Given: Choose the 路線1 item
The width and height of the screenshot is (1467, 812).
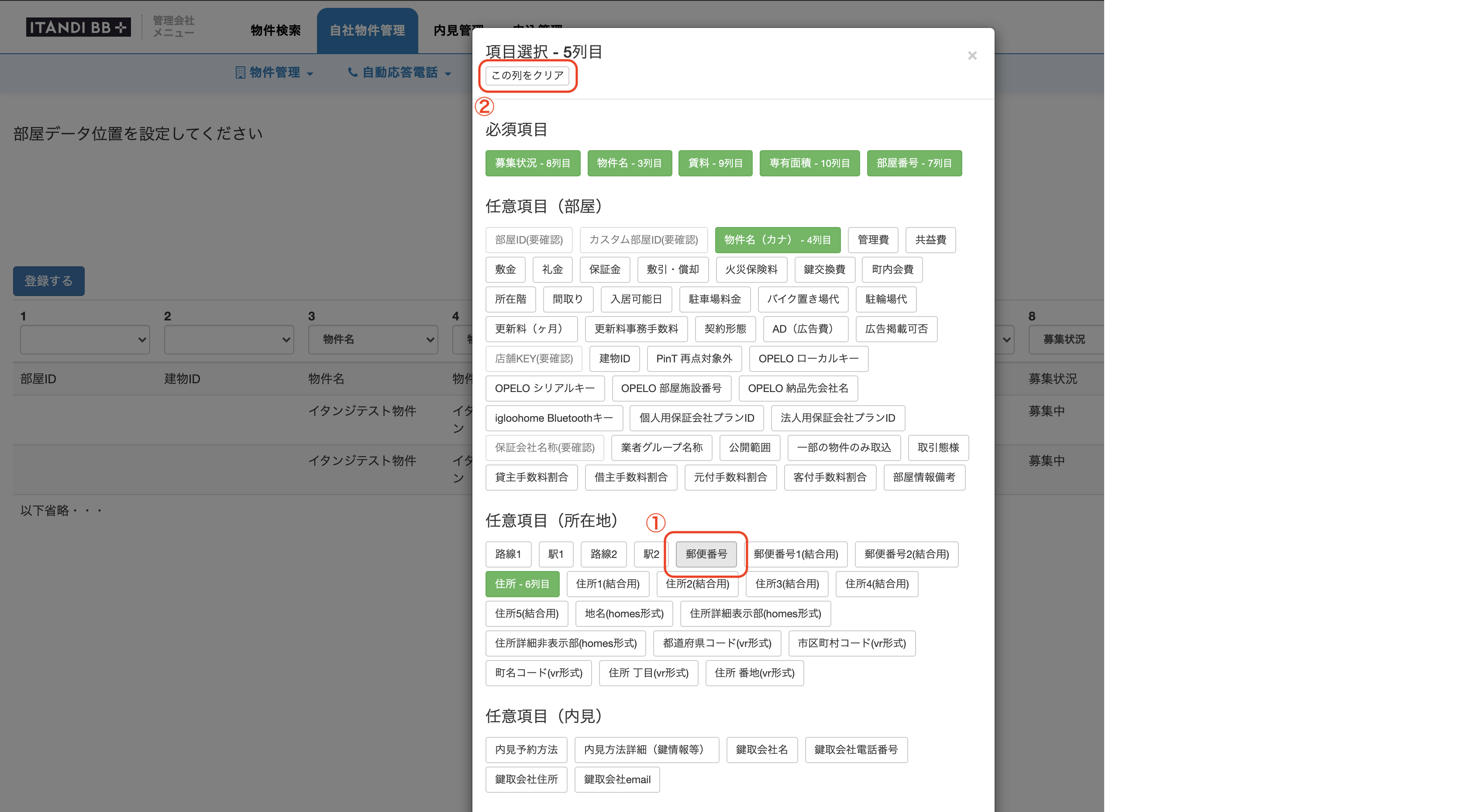Looking at the screenshot, I should 508,554.
